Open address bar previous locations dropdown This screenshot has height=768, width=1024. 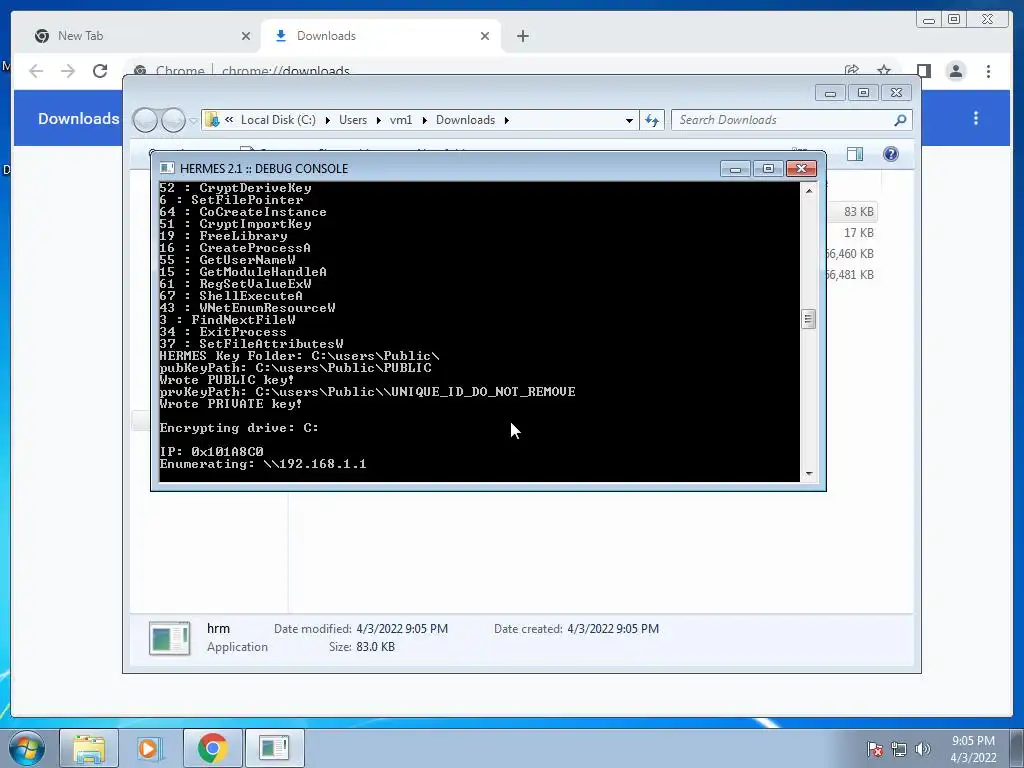629,120
